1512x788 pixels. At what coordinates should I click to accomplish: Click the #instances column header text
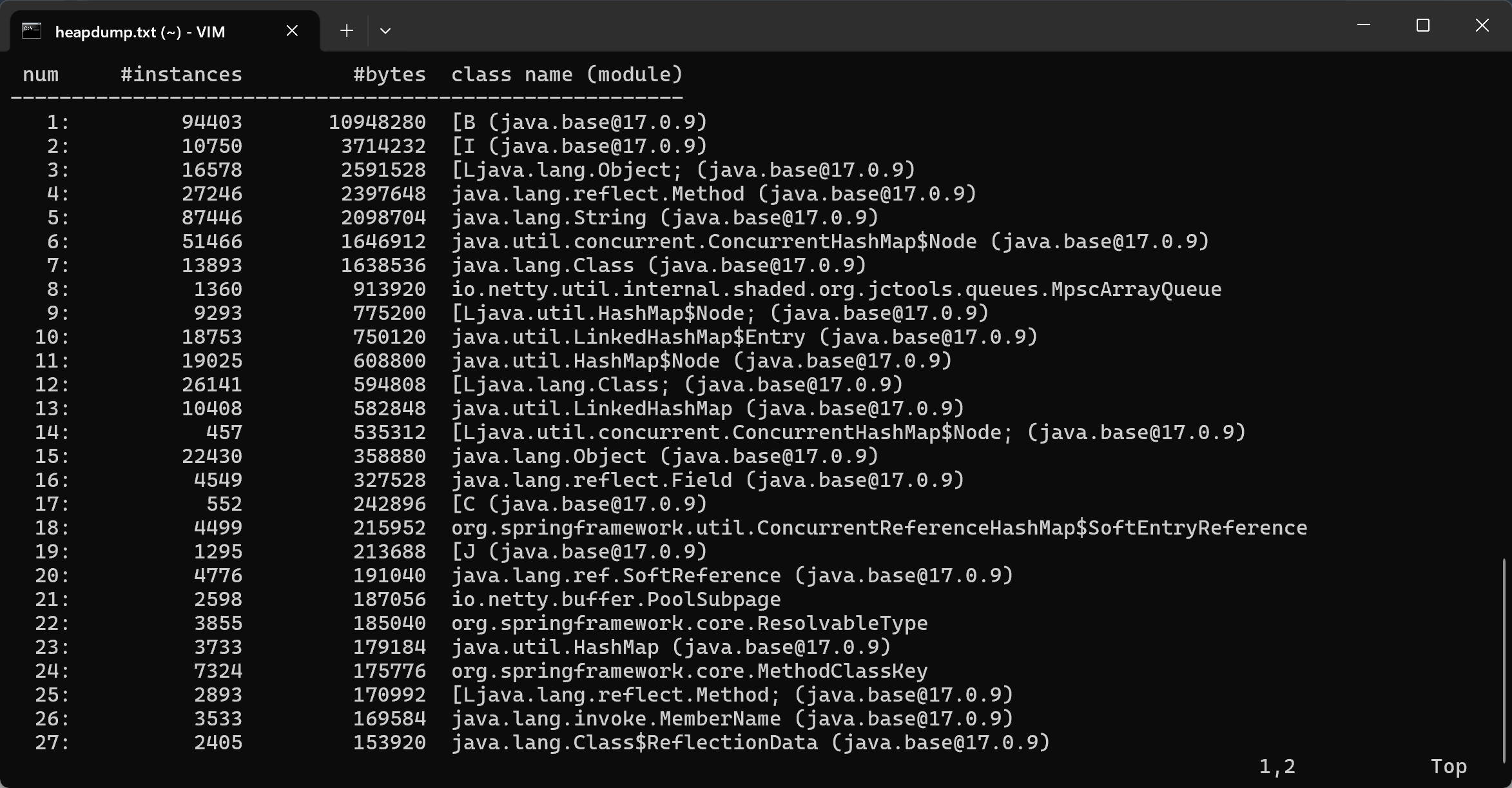click(181, 75)
